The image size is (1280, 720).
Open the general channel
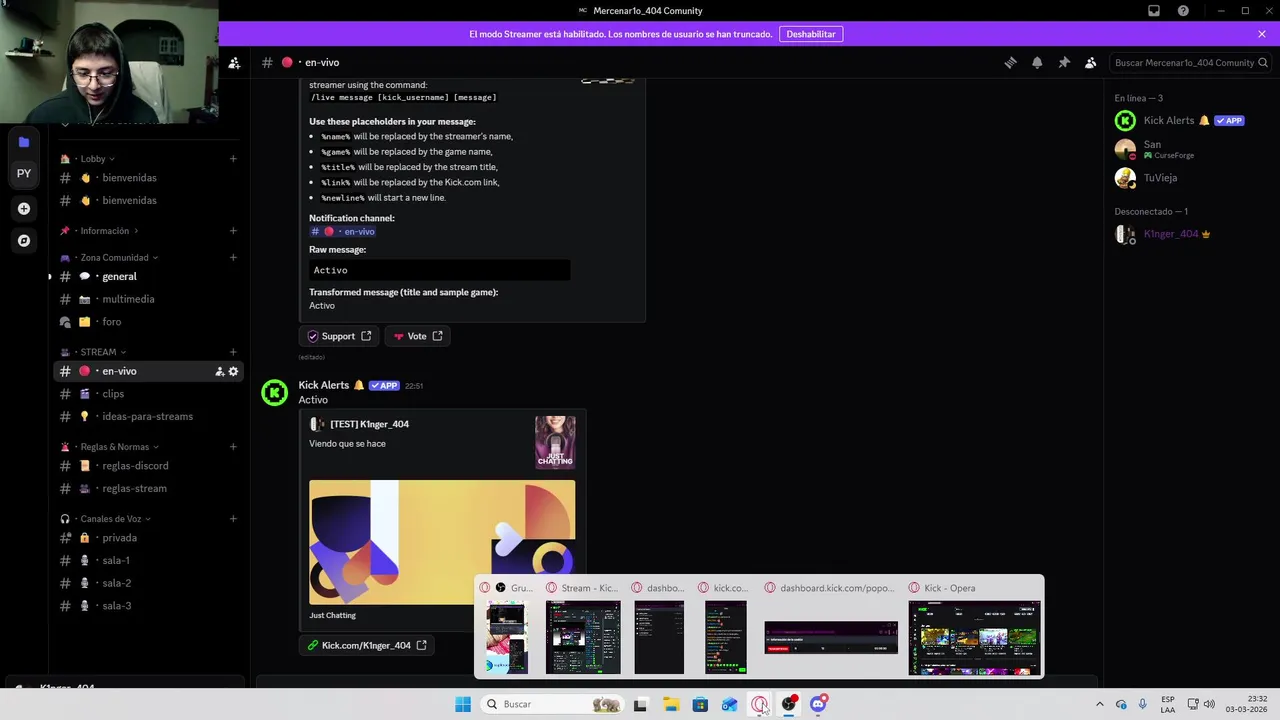[x=148, y=276]
